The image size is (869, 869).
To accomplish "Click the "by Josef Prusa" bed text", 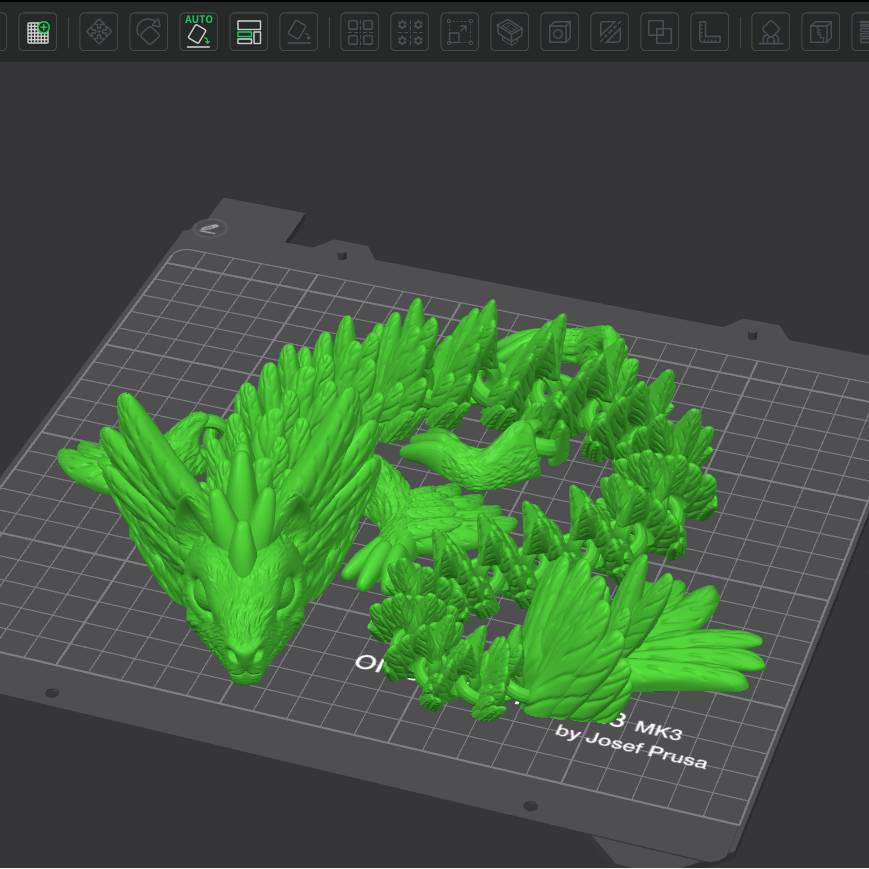I will (631, 748).
